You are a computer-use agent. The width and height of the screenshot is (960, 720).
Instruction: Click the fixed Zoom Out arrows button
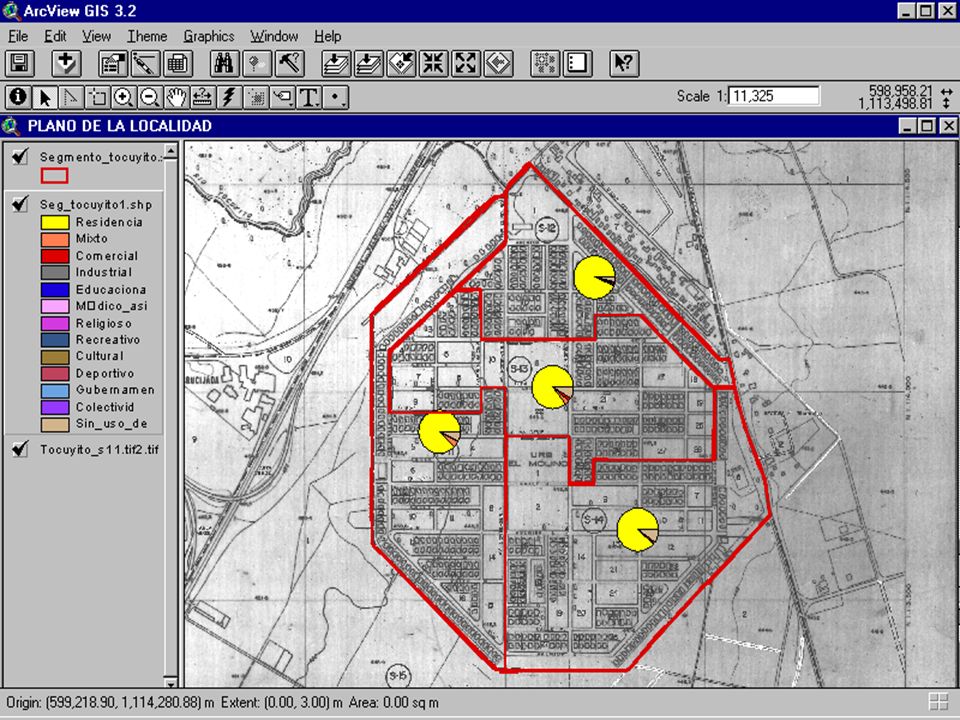tap(466, 64)
